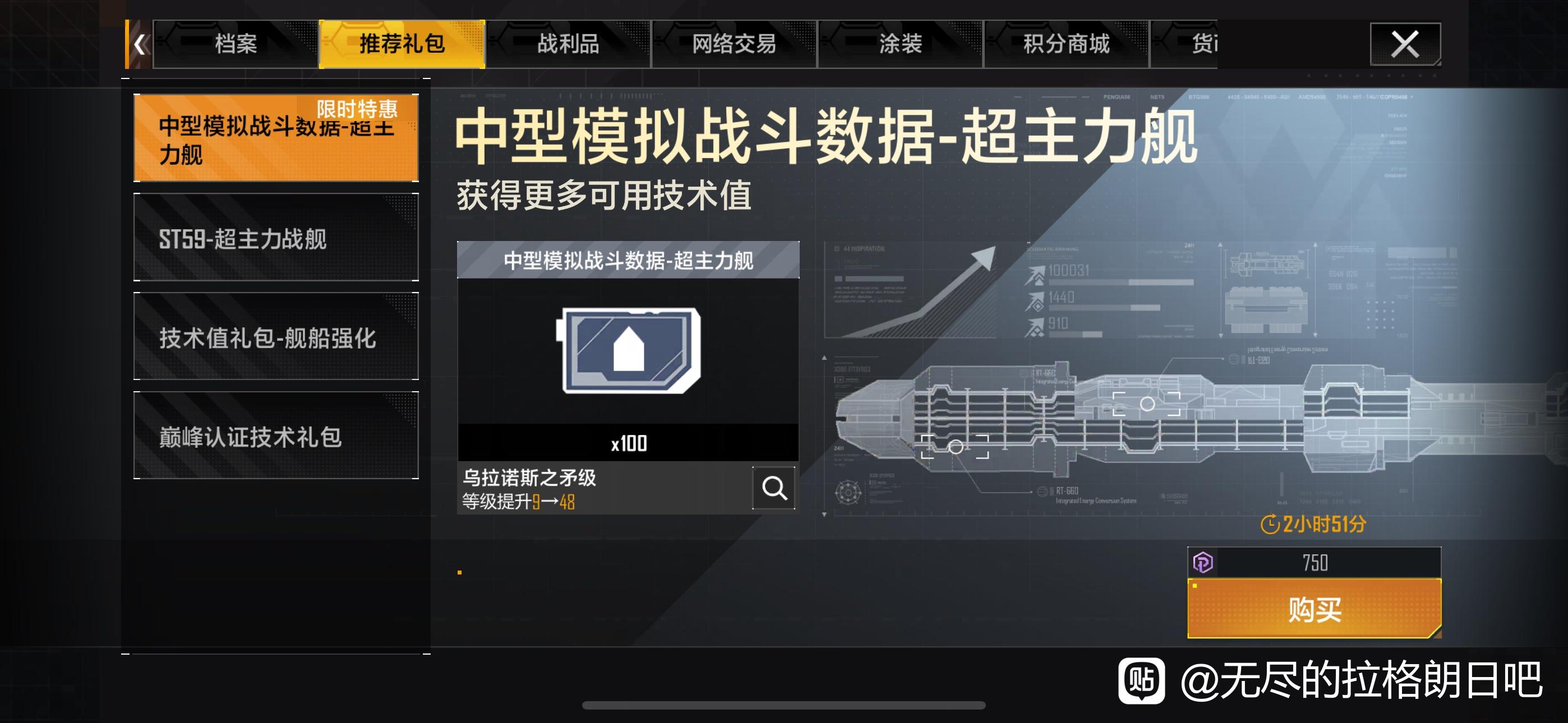Click the data card item icon
The height and width of the screenshot is (723, 1568).
(x=628, y=350)
